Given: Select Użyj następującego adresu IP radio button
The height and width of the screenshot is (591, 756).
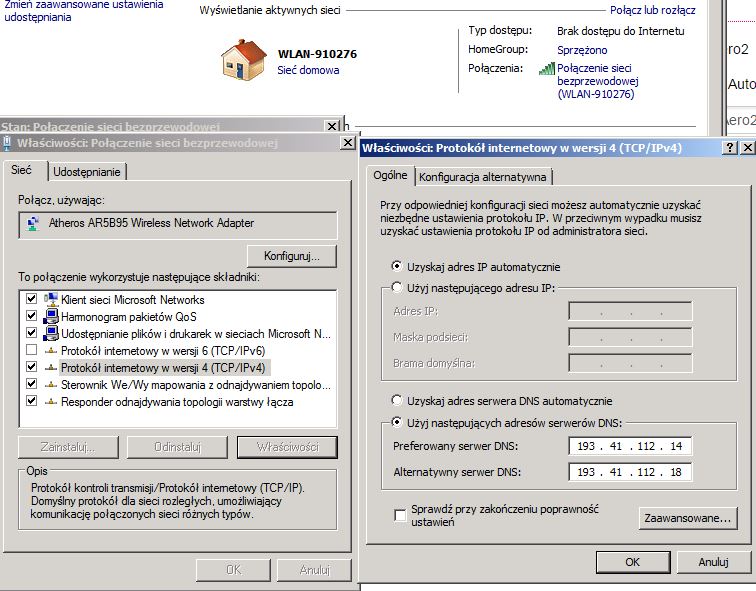Looking at the screenshot, I should pos(398,288).
